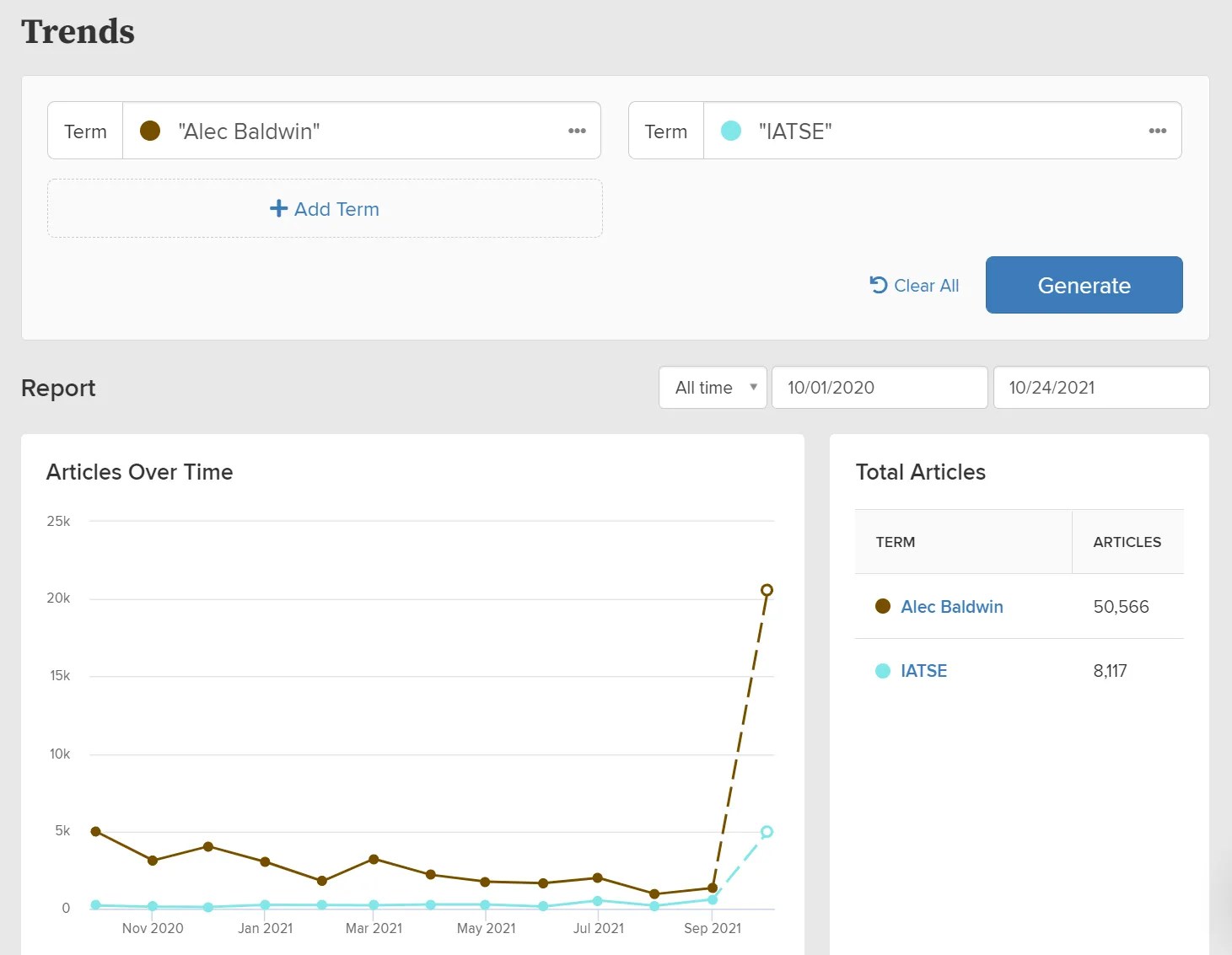The width and height of the screenshot is (1232, 955).
Task: Open IATSE link in Total Articles
Action: click(x=923, y=671)
